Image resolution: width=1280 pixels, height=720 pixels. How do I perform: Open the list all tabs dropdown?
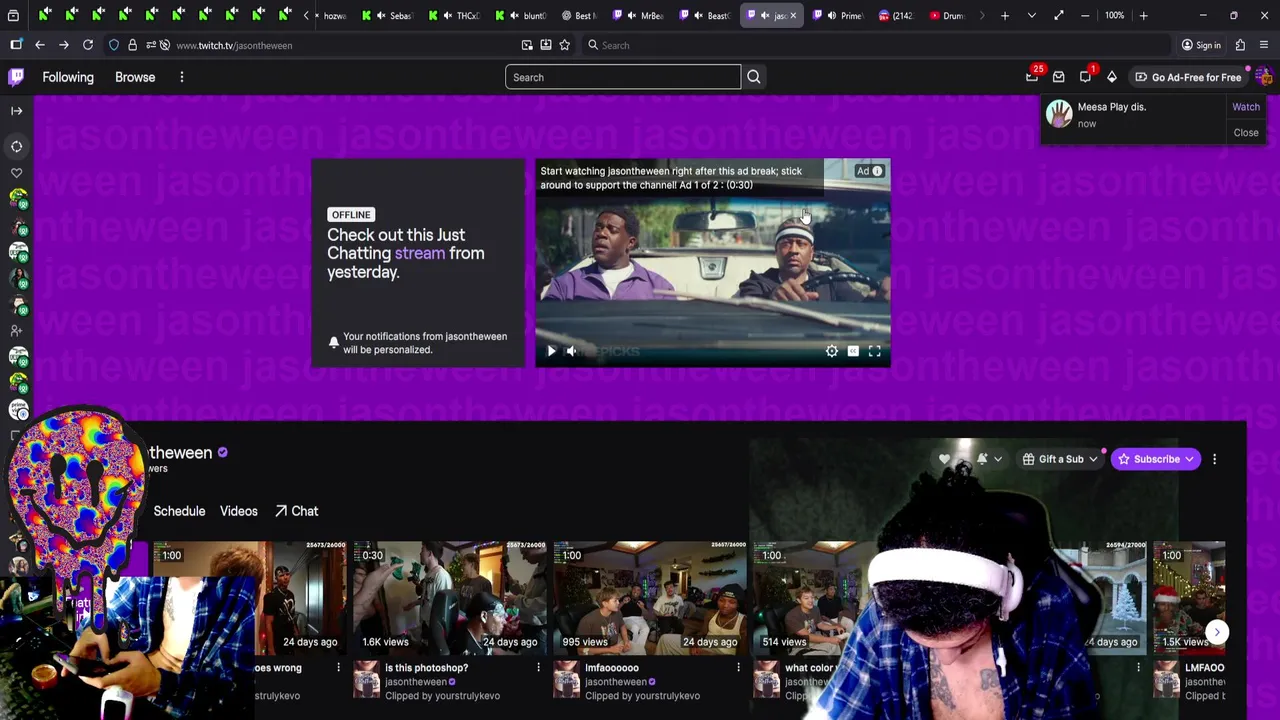pyautogui.click(x=1032, y=16)
